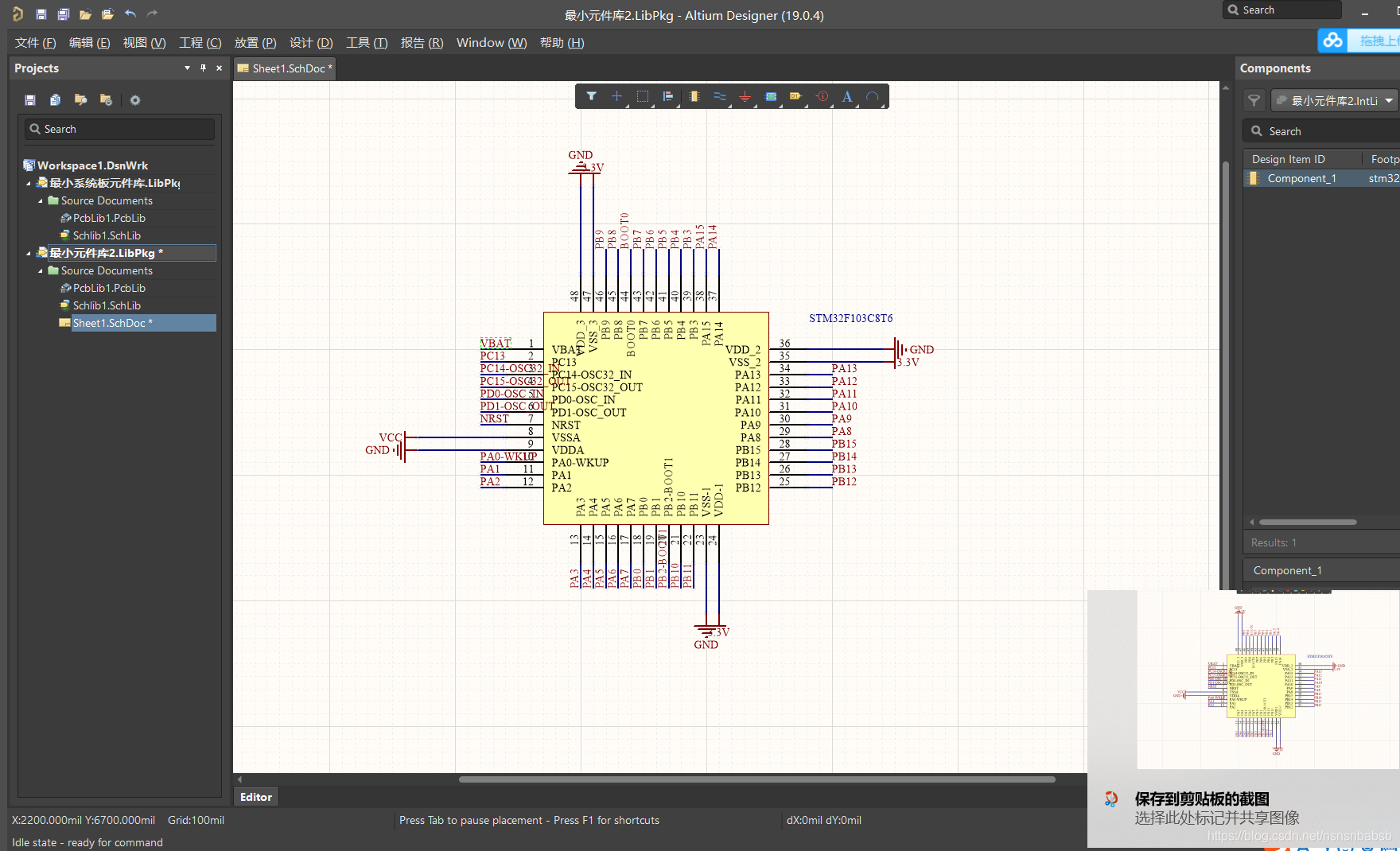The width and height of the screenshot is (1400, 851).
Task: Select Workspace1.DsnWrk in the project tree
Action: (92, 165)
